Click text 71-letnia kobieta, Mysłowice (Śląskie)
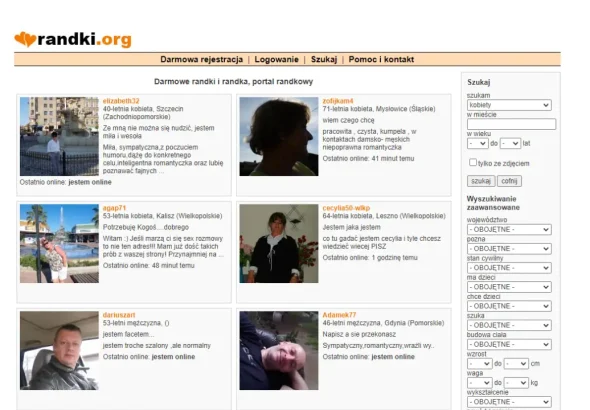Screen dimensions: 590x410 point(379,109)
